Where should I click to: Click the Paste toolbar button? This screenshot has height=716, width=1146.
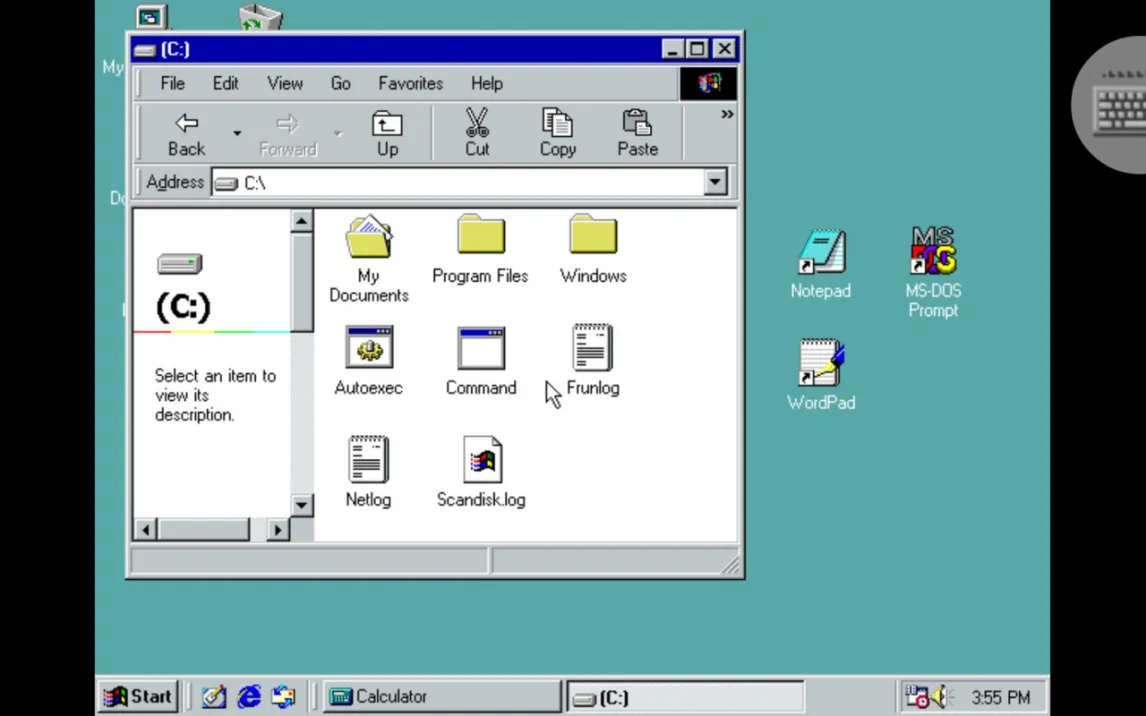(x=637, y=133)
